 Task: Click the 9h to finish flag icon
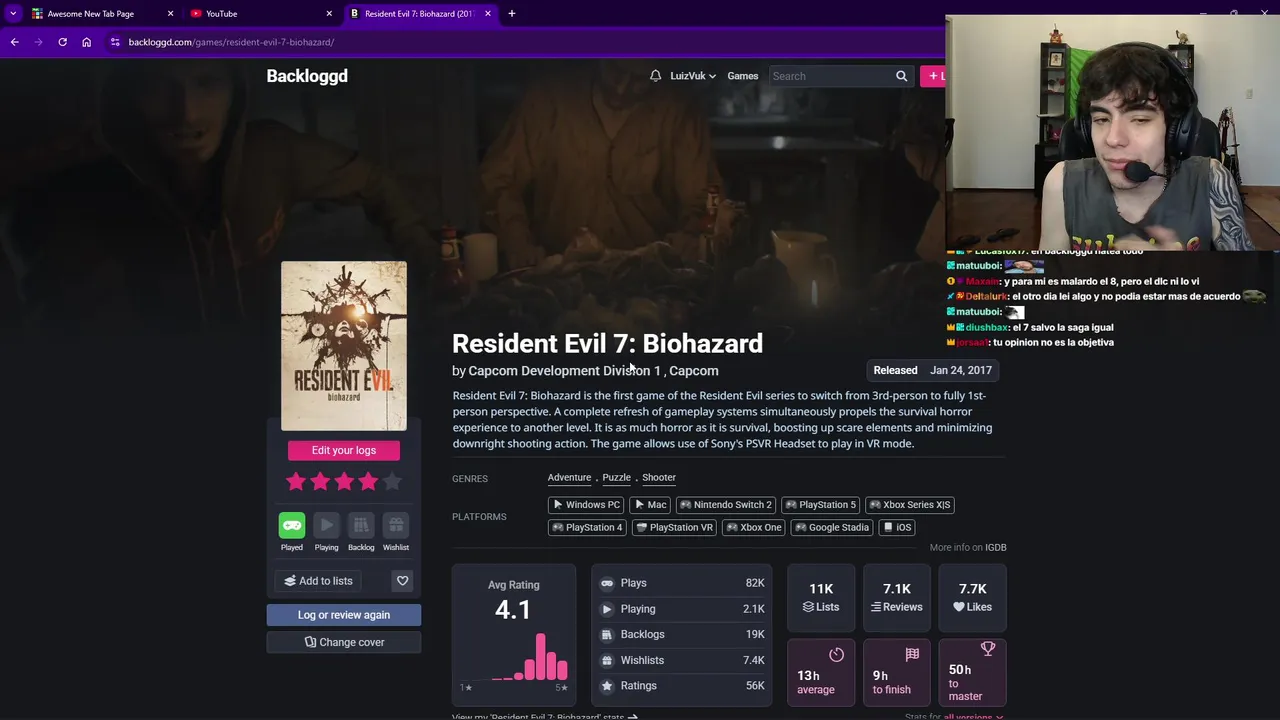(x=912, y=655)
